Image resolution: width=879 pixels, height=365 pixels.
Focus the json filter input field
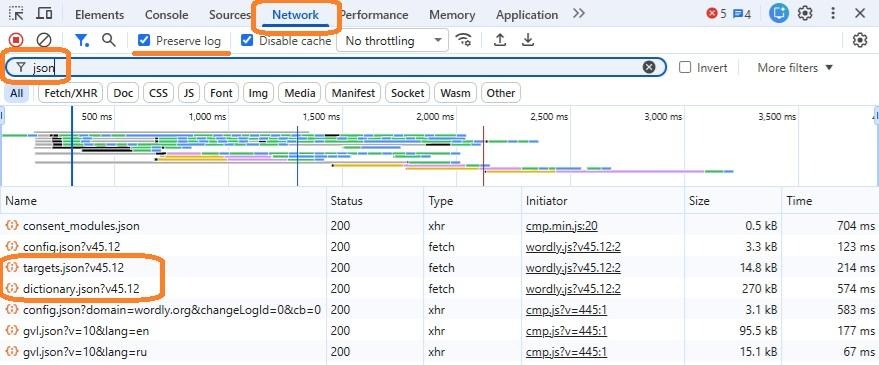tap(335, 67)
